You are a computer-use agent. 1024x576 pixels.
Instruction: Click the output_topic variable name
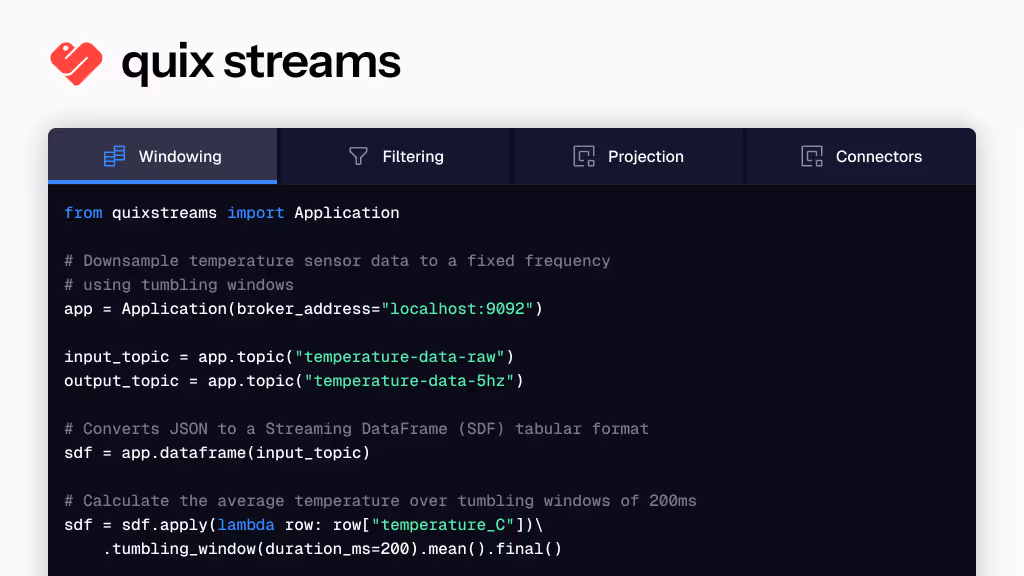[x=121, y=381]
